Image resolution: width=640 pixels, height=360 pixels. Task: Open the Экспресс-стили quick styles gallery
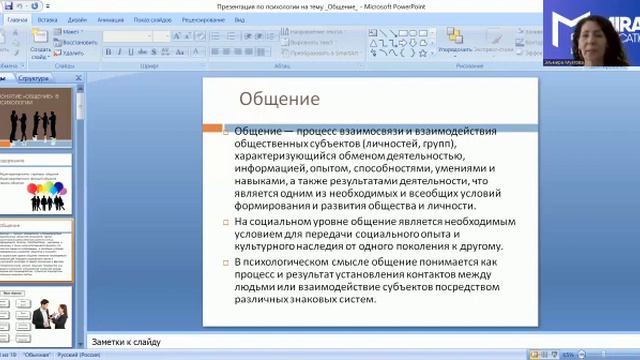tap(493, 41)
